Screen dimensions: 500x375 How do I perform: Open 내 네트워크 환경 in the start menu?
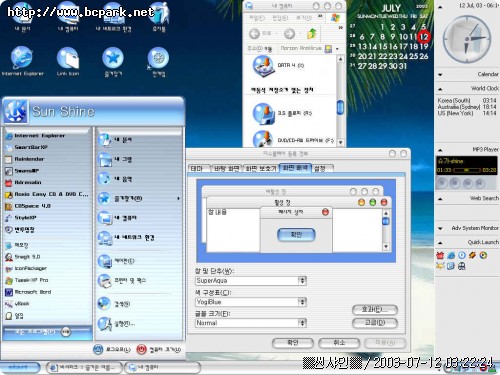(x=127, y=238)
